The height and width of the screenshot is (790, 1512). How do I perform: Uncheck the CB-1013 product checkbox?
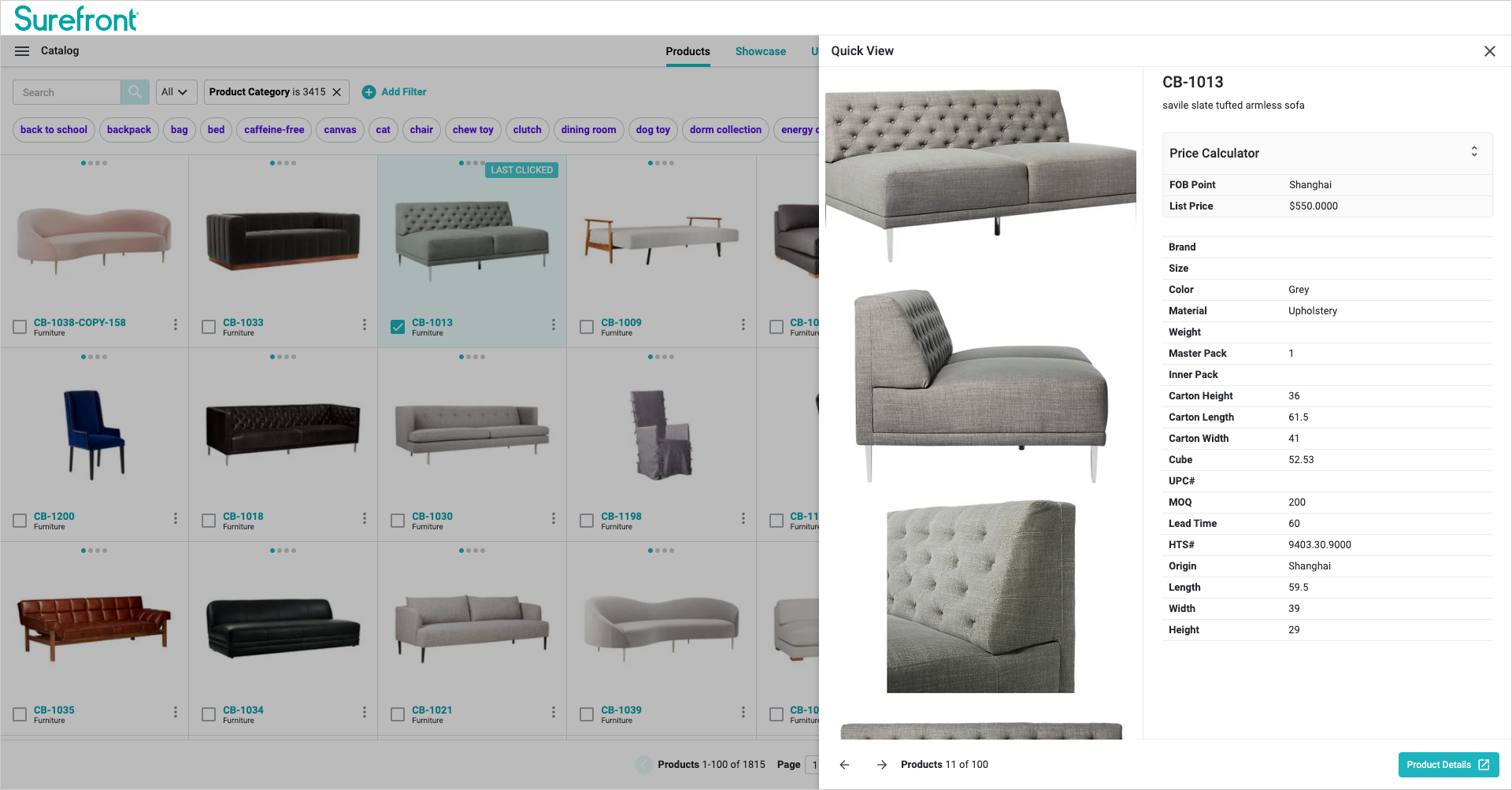coord(398,327)
